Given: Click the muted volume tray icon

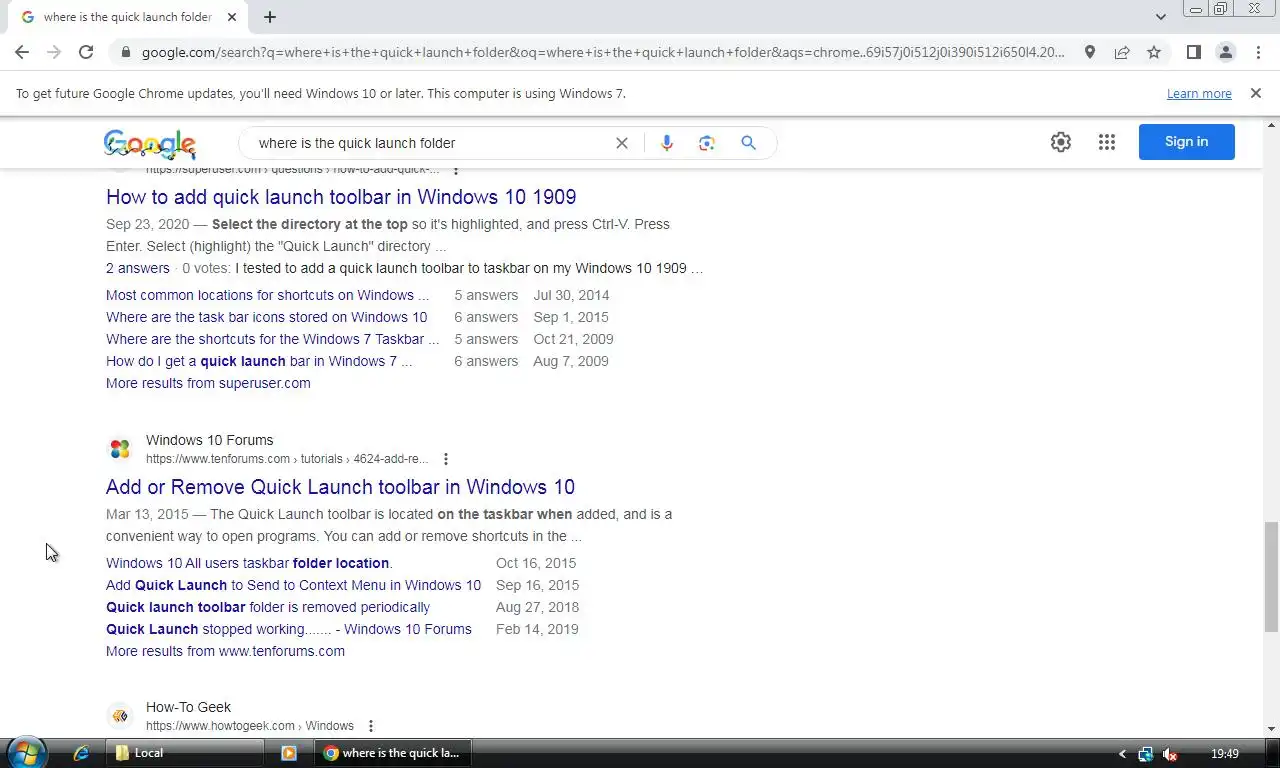Looking at the screenshot, I should click(1169, 754).
